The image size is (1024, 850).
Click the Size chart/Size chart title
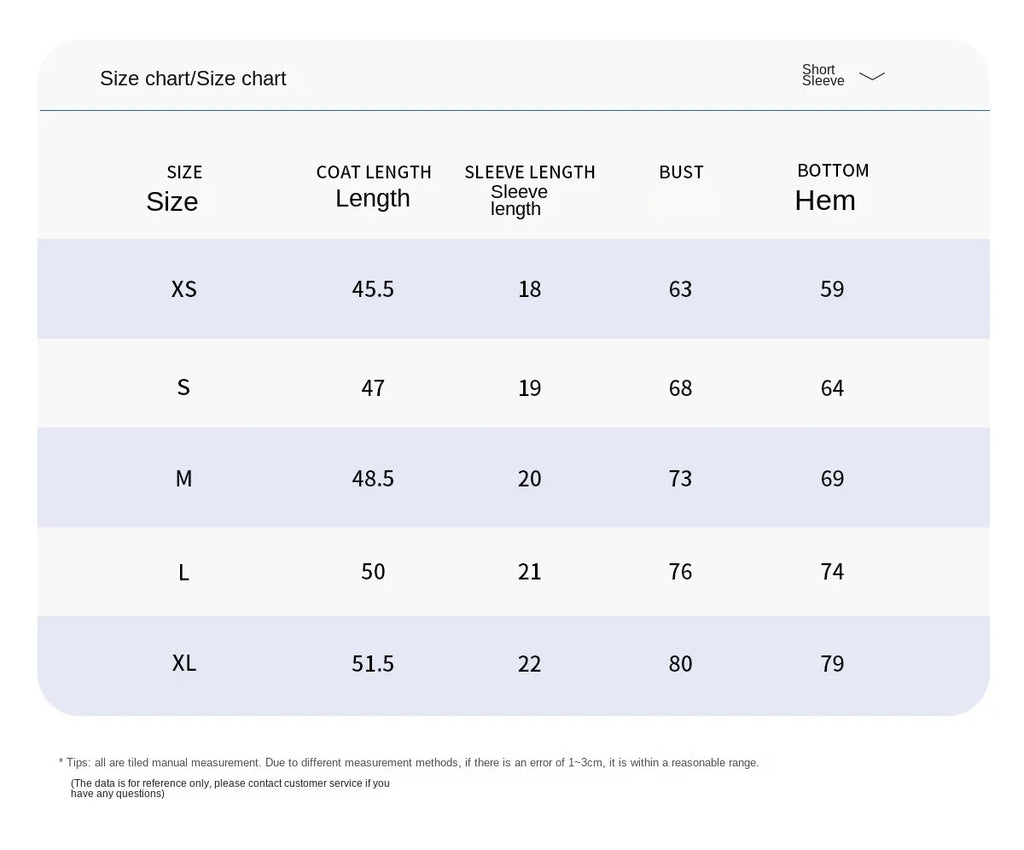193,78
